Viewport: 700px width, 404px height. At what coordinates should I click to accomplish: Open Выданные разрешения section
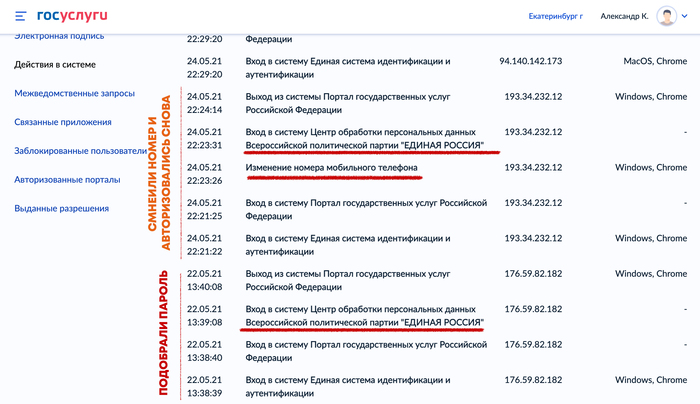(62, 208)
